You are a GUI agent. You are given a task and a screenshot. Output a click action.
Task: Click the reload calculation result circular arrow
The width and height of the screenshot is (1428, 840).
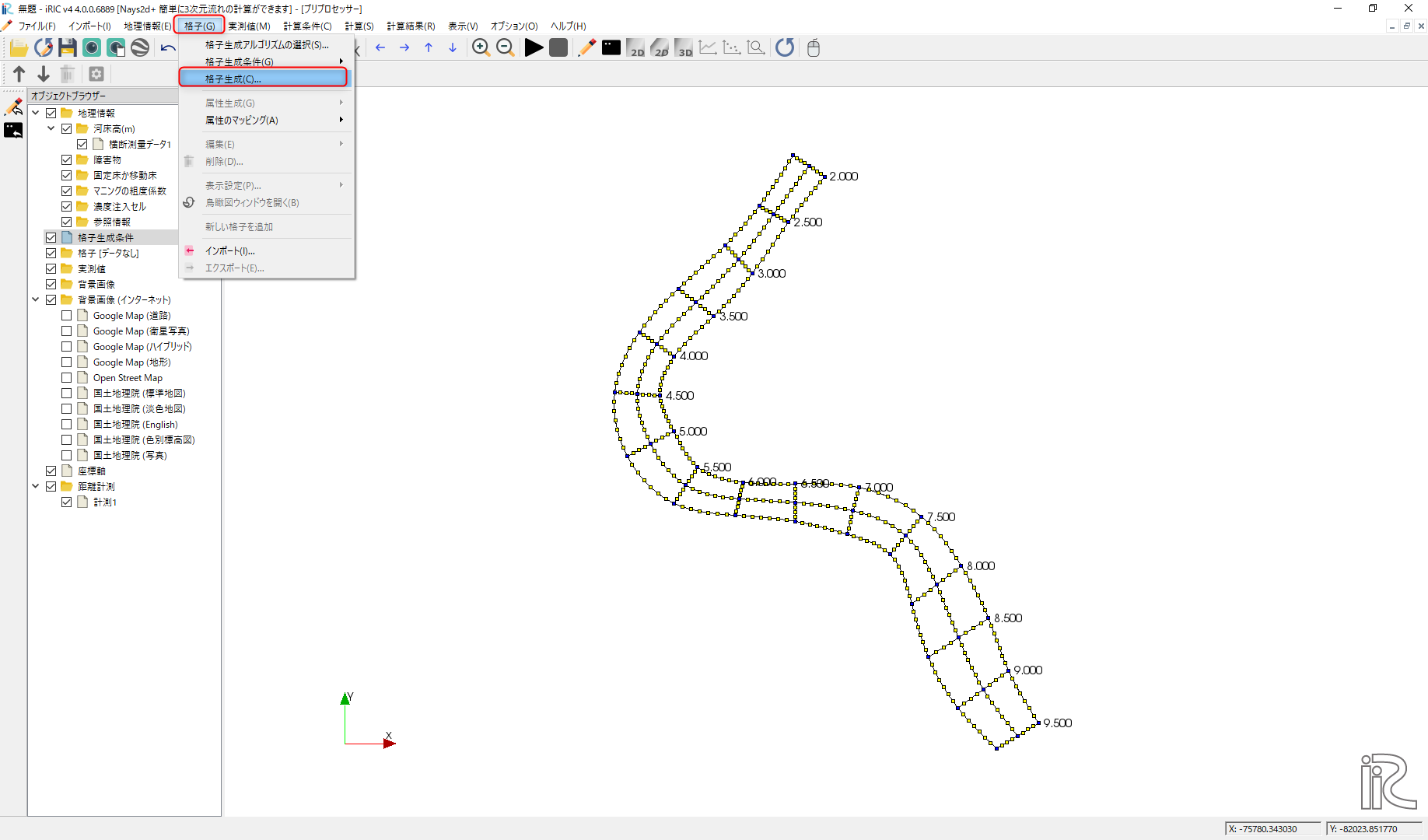coord(785,48)
